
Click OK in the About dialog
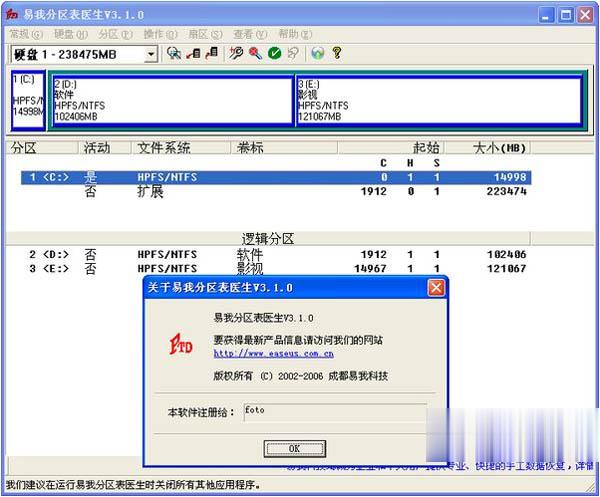pos(295,448)
